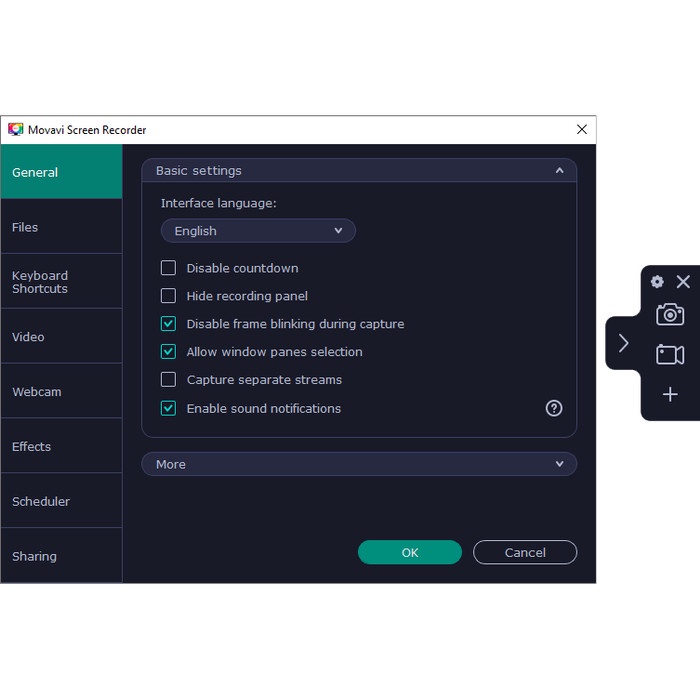This screenshot has width=700, height=700.
Task: Collapse the Basic settings section
Action: click(x=359, y=171)
